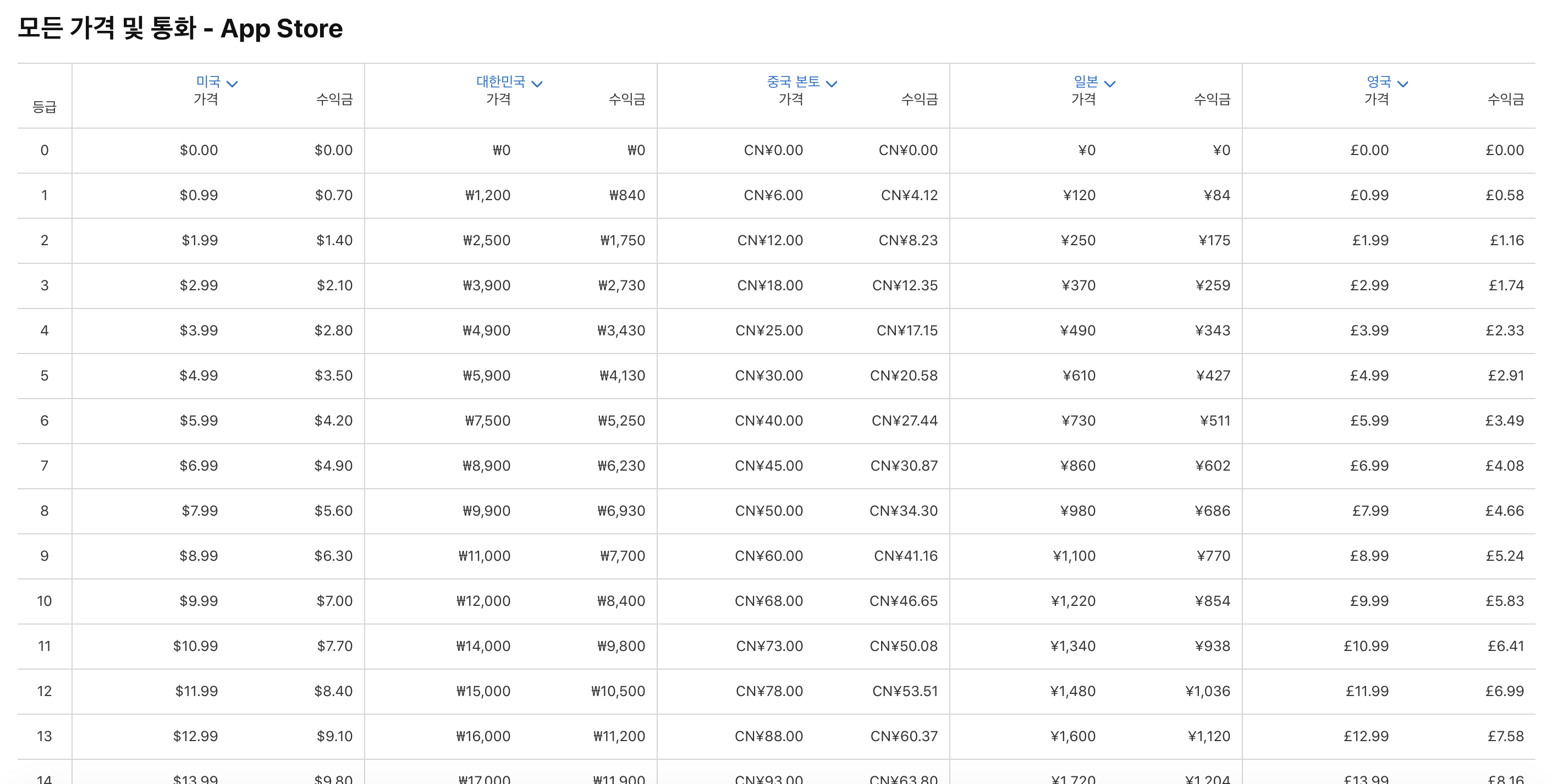Click the ₩10,500 proceeds cell
This screenshot has height=784, width=1552.
618,691
